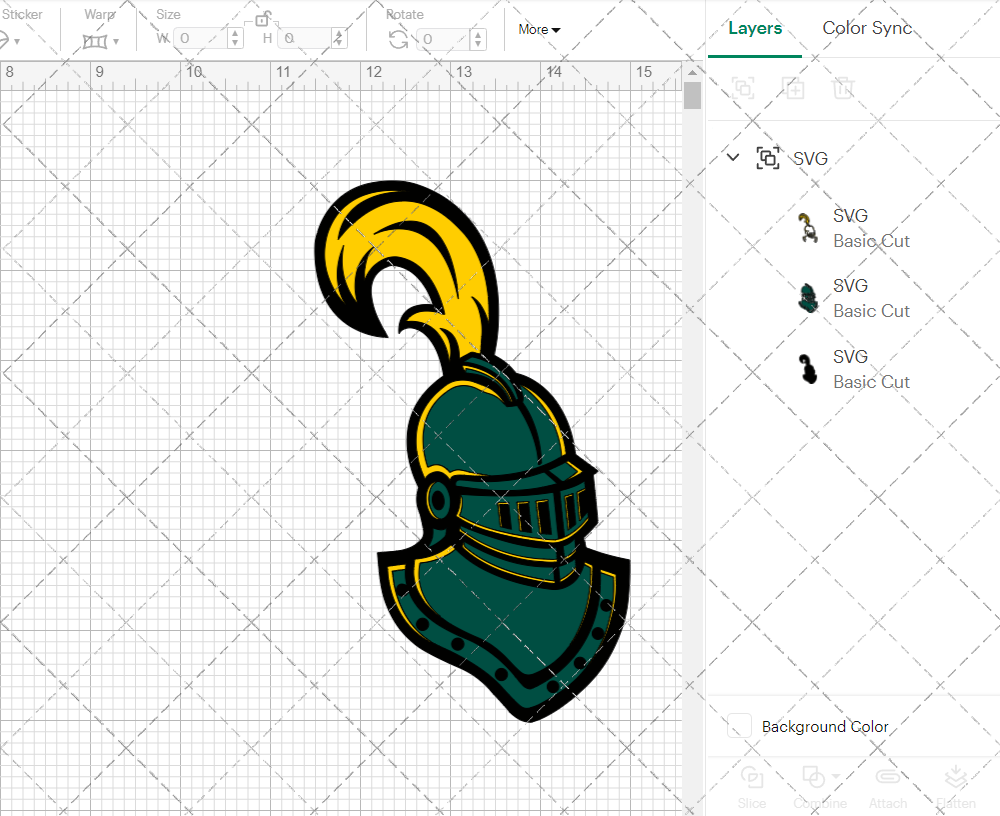1000x816 pixels.
Task: Select the knight helmet image on canvas
Action: click(x=473, y=451)
